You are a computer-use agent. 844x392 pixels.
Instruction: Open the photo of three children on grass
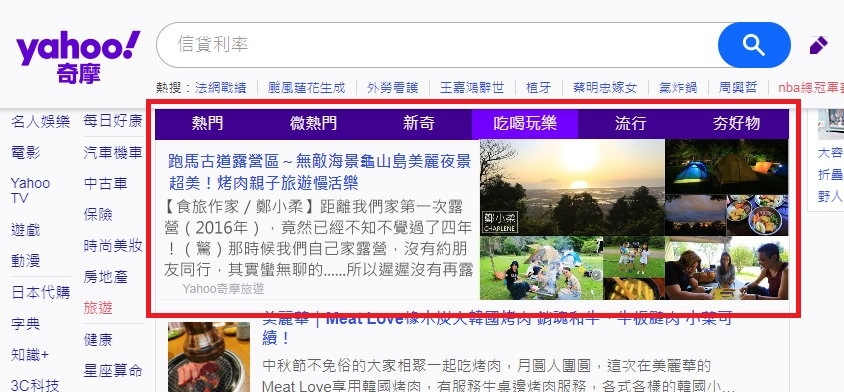[634, 257]
